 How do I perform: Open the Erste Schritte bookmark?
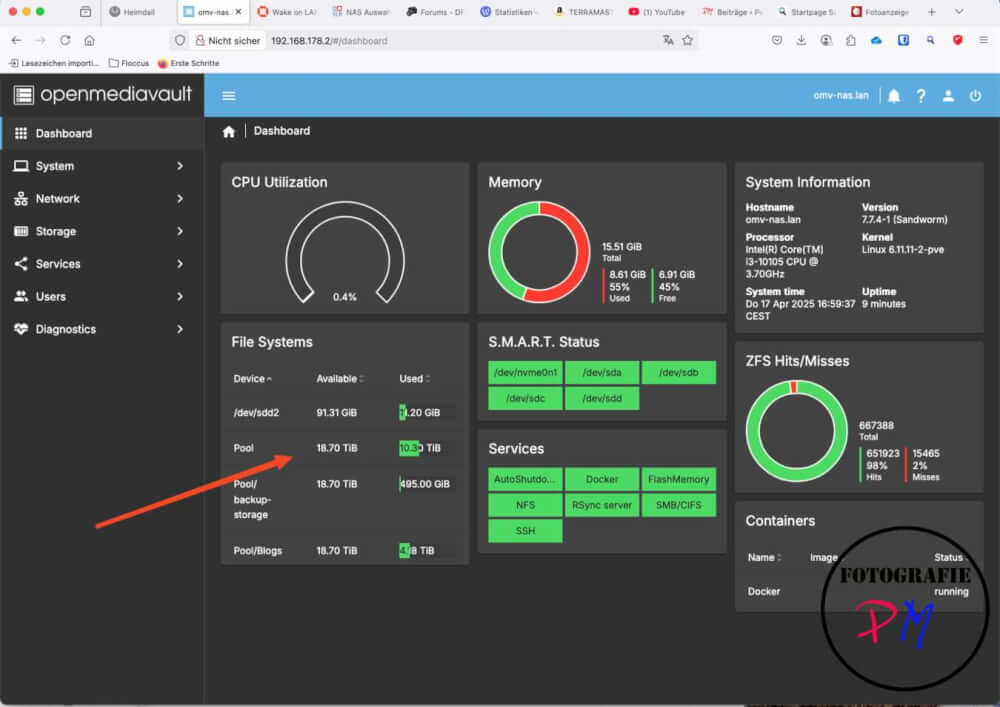[188, 63]
